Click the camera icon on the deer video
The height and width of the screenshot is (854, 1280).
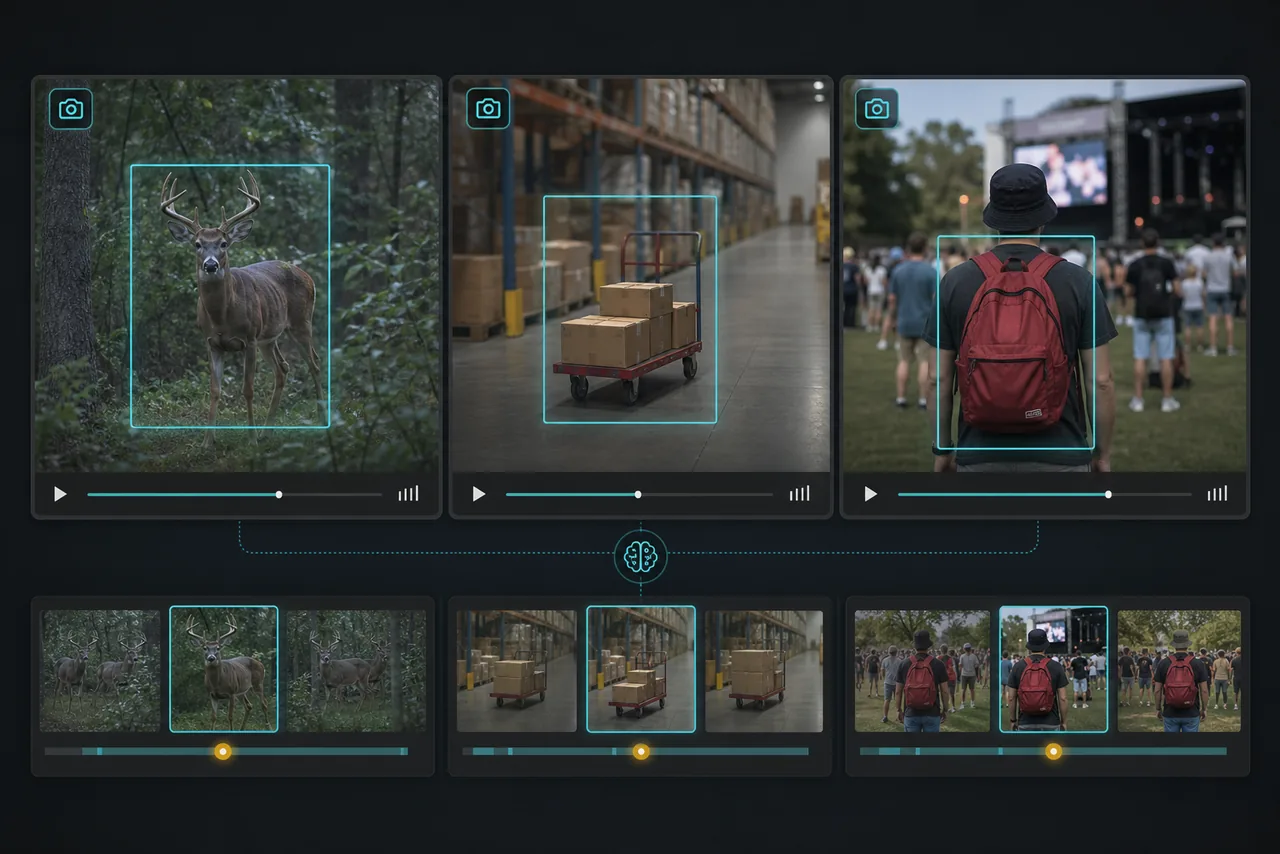pyautogui.click(x=71, y=109)
